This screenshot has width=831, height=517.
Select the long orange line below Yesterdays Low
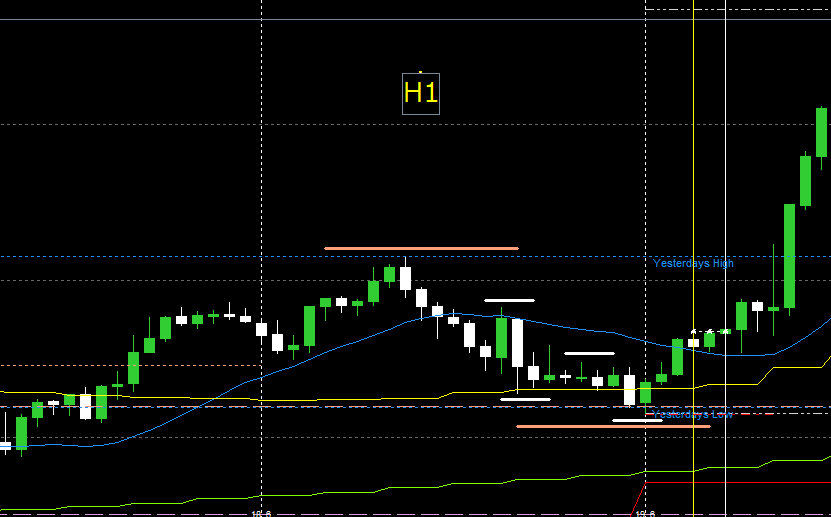click(612, 427)
